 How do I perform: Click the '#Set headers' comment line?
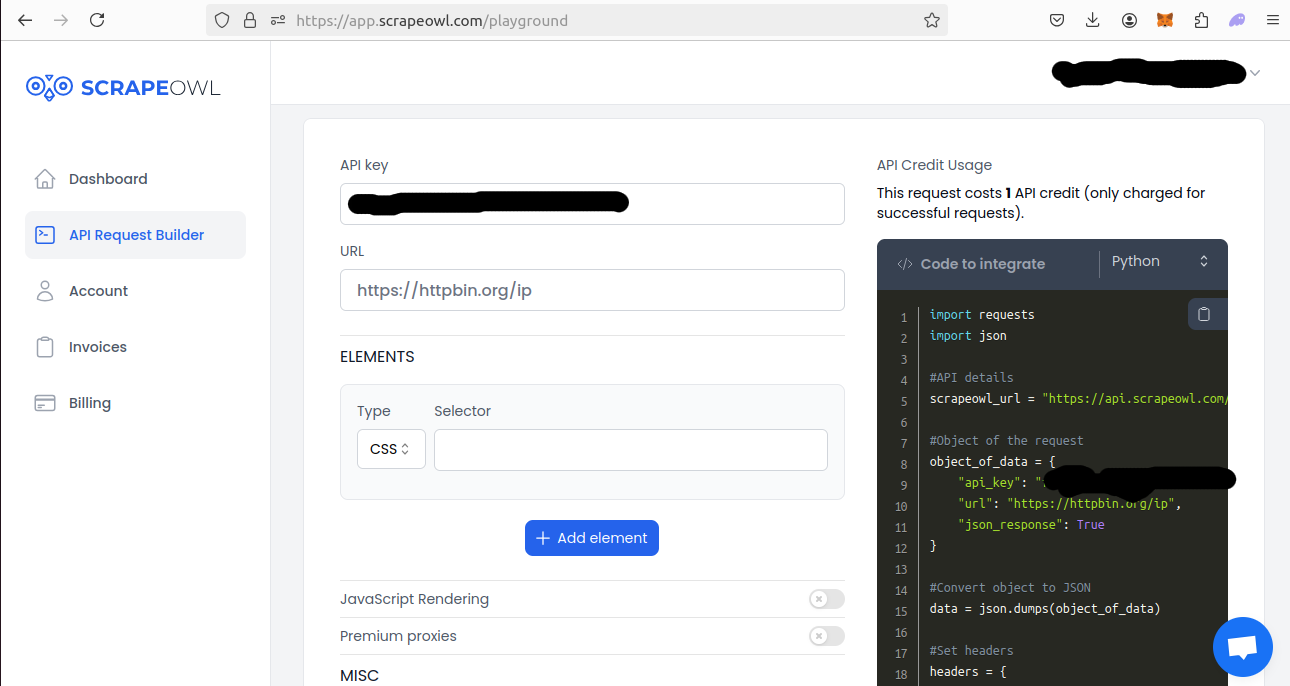971,650
